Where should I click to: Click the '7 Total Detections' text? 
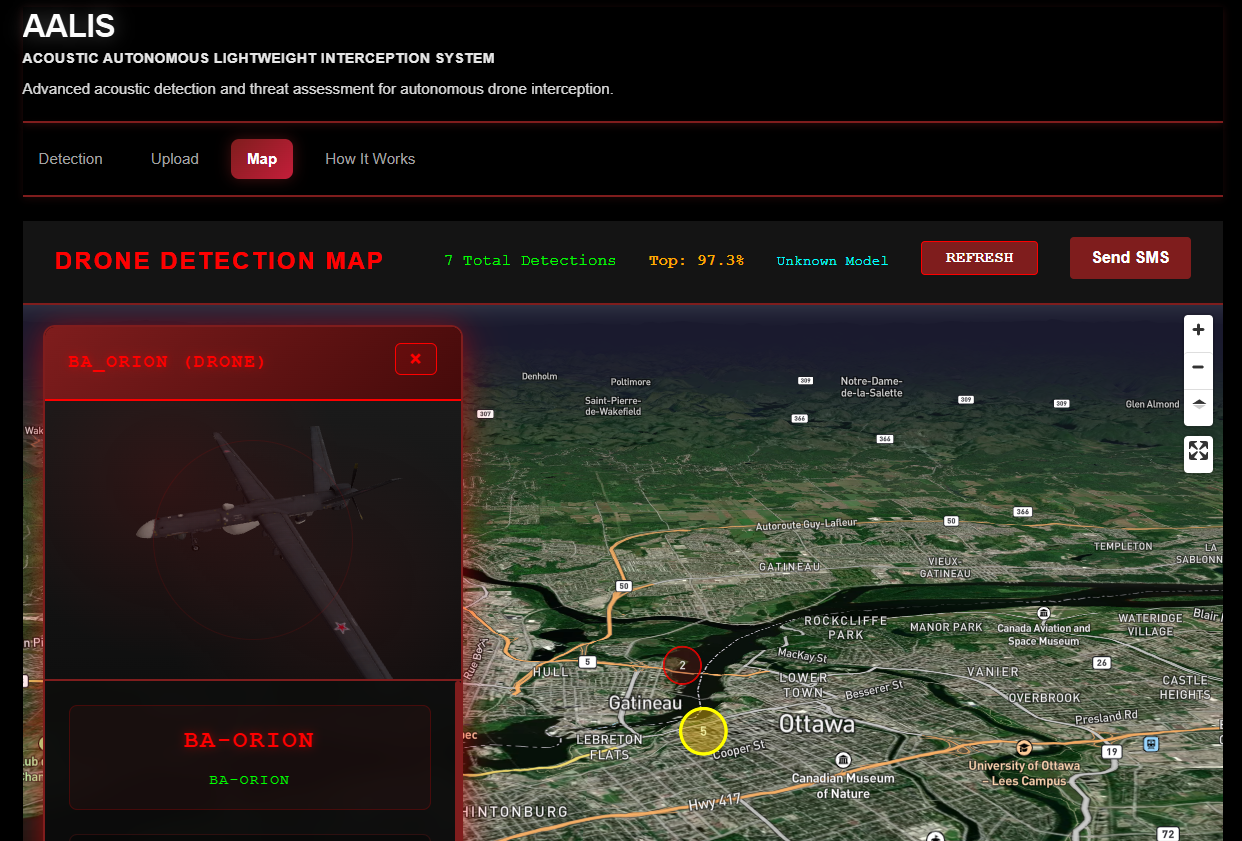pyautogui.click(x=530, y=261)
